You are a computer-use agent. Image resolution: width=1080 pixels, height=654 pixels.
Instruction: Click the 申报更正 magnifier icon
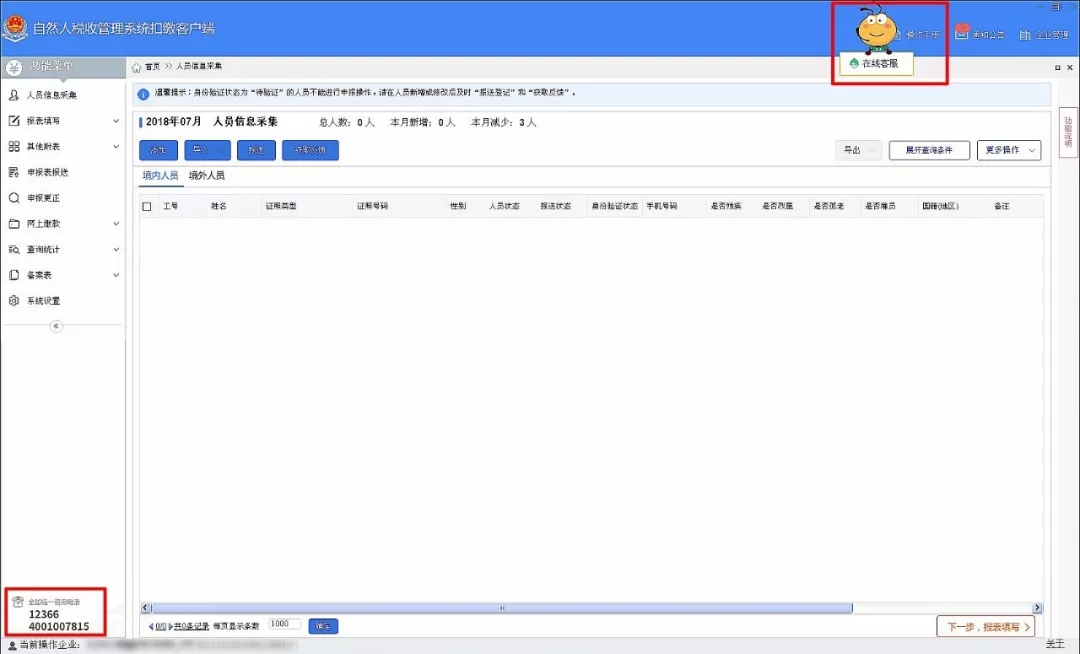14,198
